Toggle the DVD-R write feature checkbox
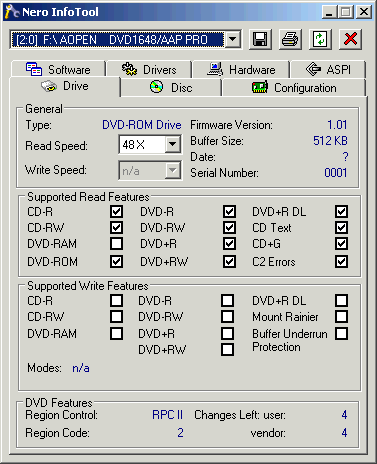 (227, 300)
